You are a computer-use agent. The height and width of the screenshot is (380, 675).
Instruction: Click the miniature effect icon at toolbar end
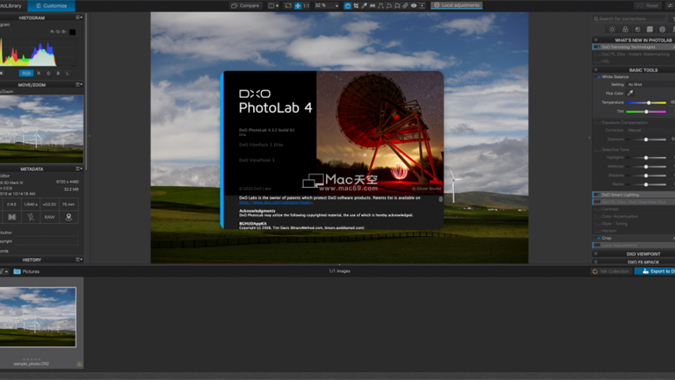[422, 6]
